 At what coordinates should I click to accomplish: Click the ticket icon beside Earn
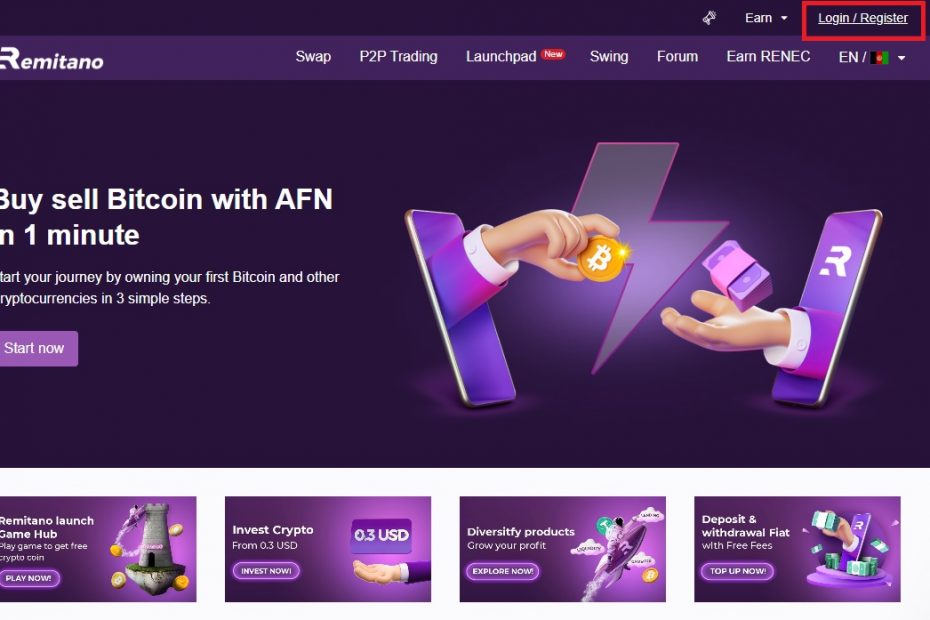(x=709, y=18)
